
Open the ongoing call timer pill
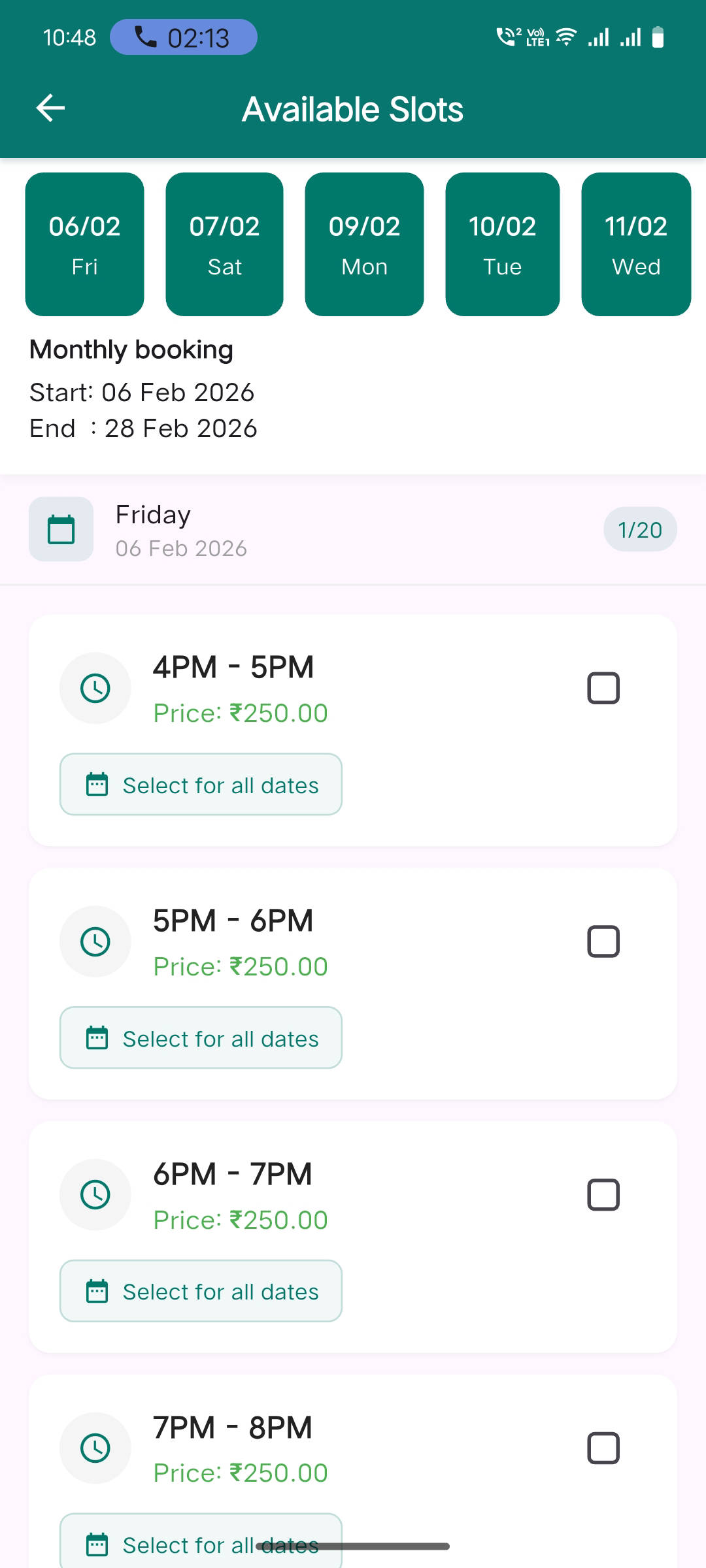tap(184, 37)
